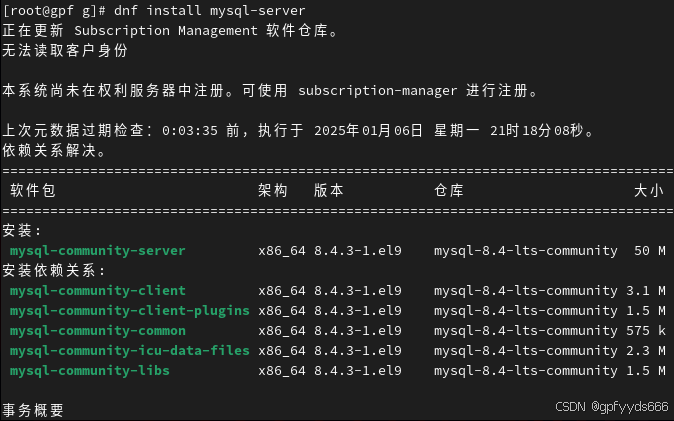674x421 pixels.
Task: Click the Subscription Management text in second line
Action: [165, 31]
